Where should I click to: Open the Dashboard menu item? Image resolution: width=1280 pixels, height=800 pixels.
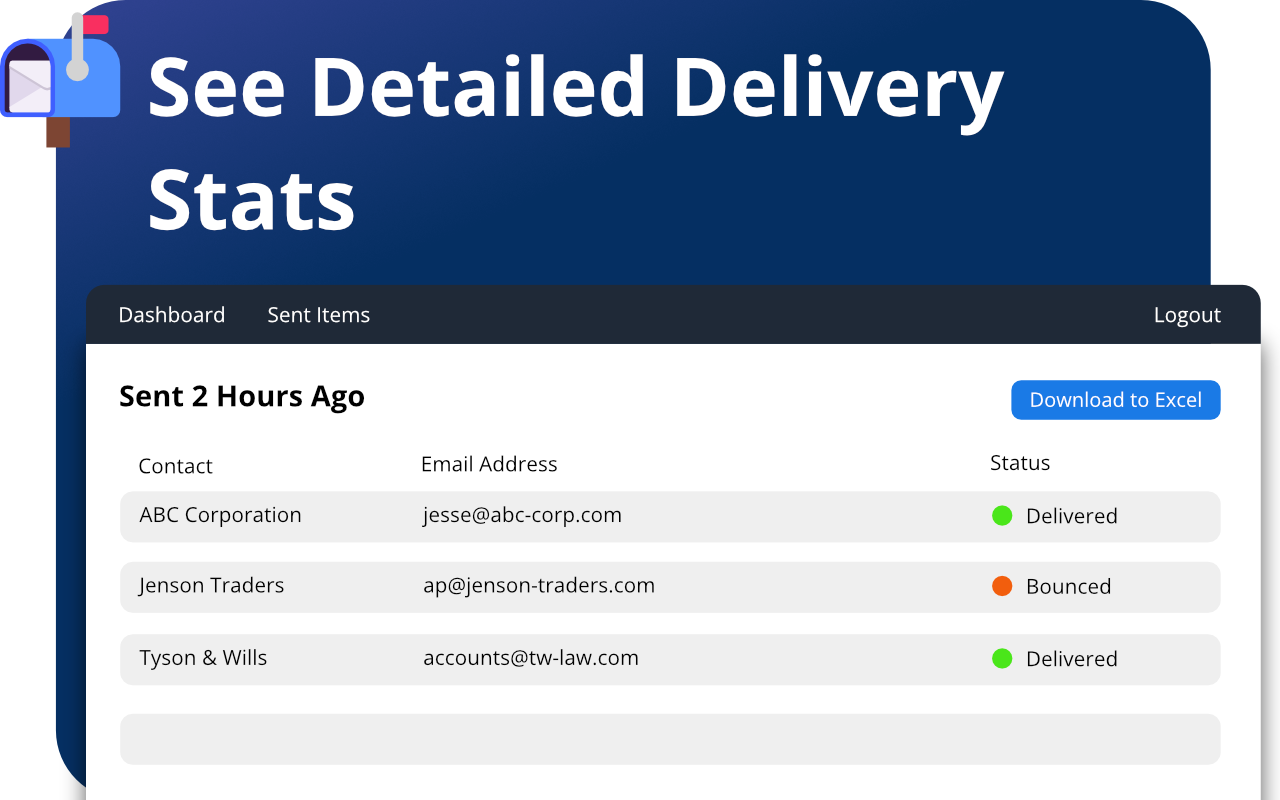pos(172,315)
